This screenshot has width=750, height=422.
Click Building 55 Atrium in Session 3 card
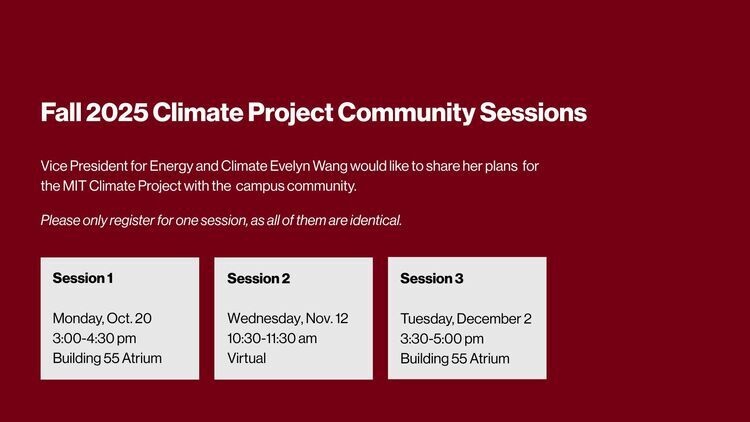[455, 358]
